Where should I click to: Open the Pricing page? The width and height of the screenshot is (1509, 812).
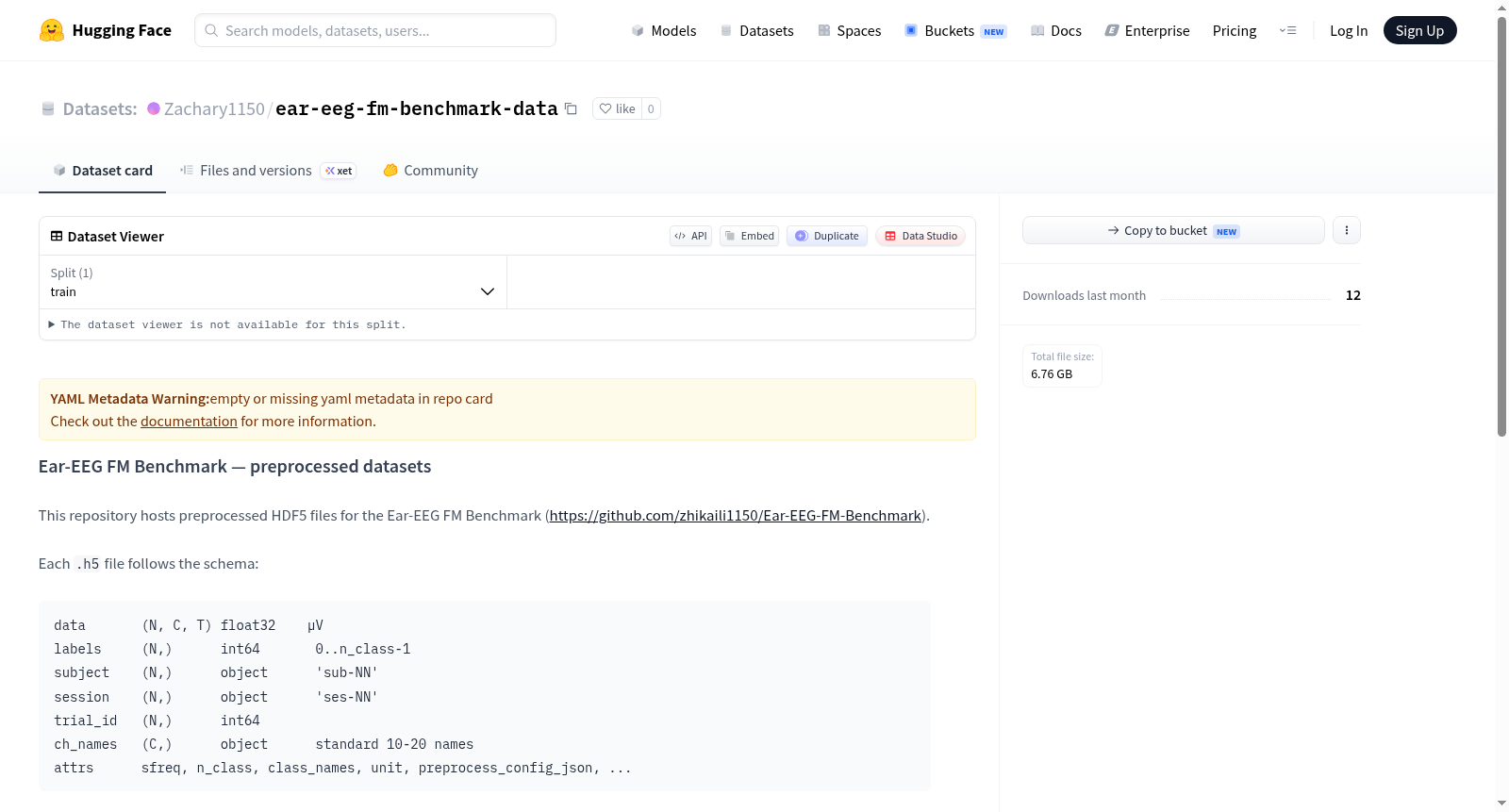(1235, 30)
